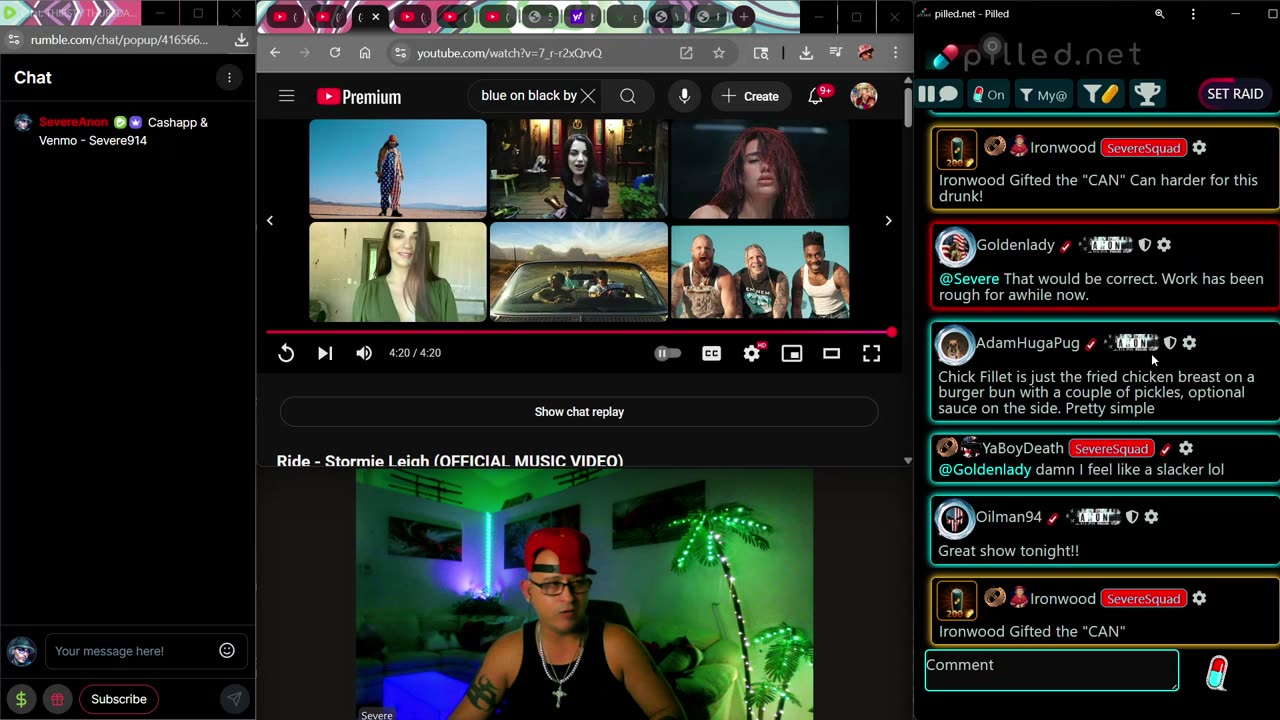Viewport: 1280px width, 720px height.
Task: Open the trophy leaderboard in Pilled
Action: pyautogui.click(x=1147, y=95)
